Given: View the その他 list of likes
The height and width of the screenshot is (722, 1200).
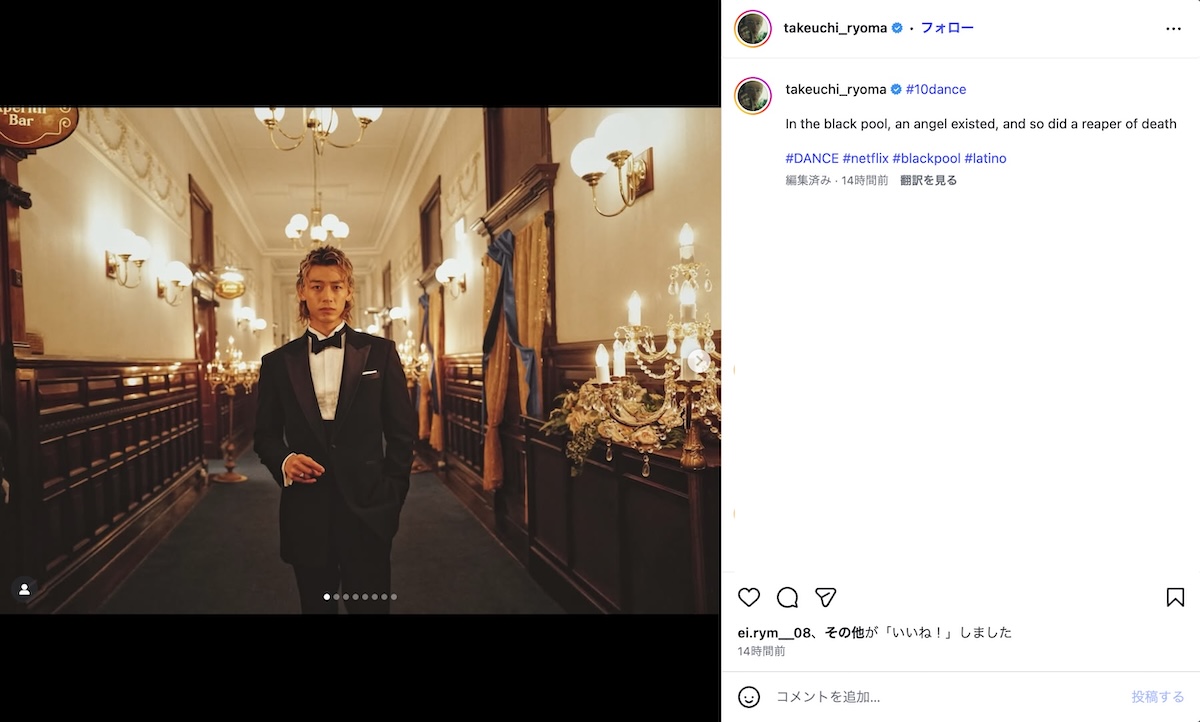Looking at the screenshot, I should (844, 632).
